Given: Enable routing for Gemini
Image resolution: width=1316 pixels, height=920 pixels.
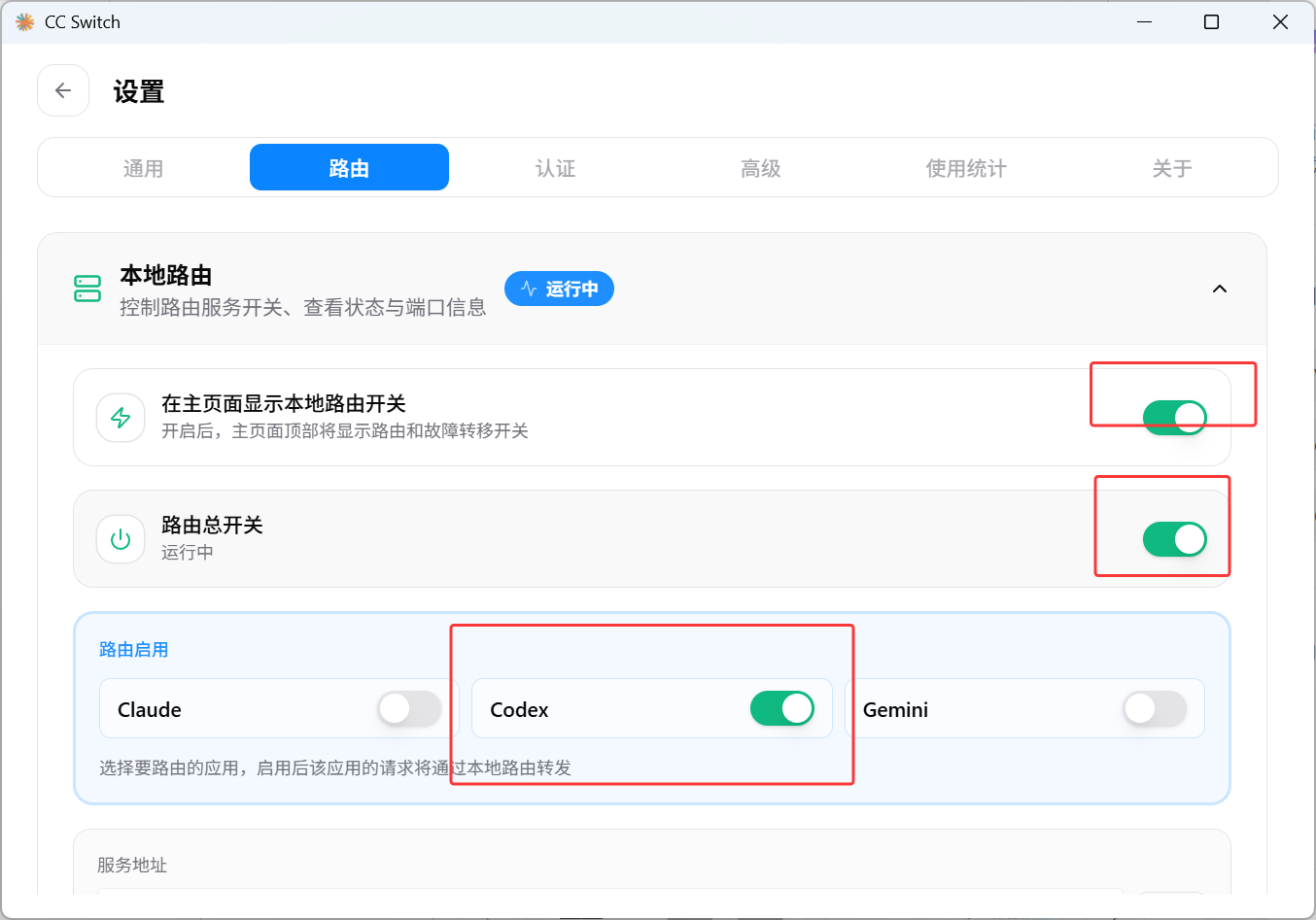Looking at the screenshot, I should [1155, 709].
